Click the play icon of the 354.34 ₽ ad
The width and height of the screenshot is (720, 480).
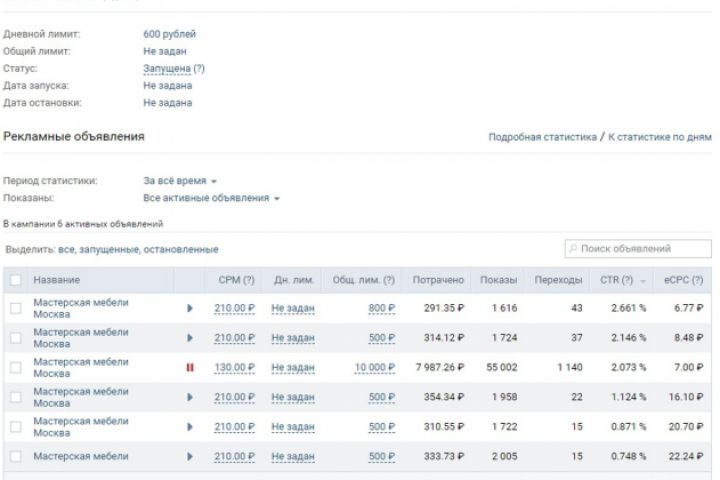(x=190, y=398)
